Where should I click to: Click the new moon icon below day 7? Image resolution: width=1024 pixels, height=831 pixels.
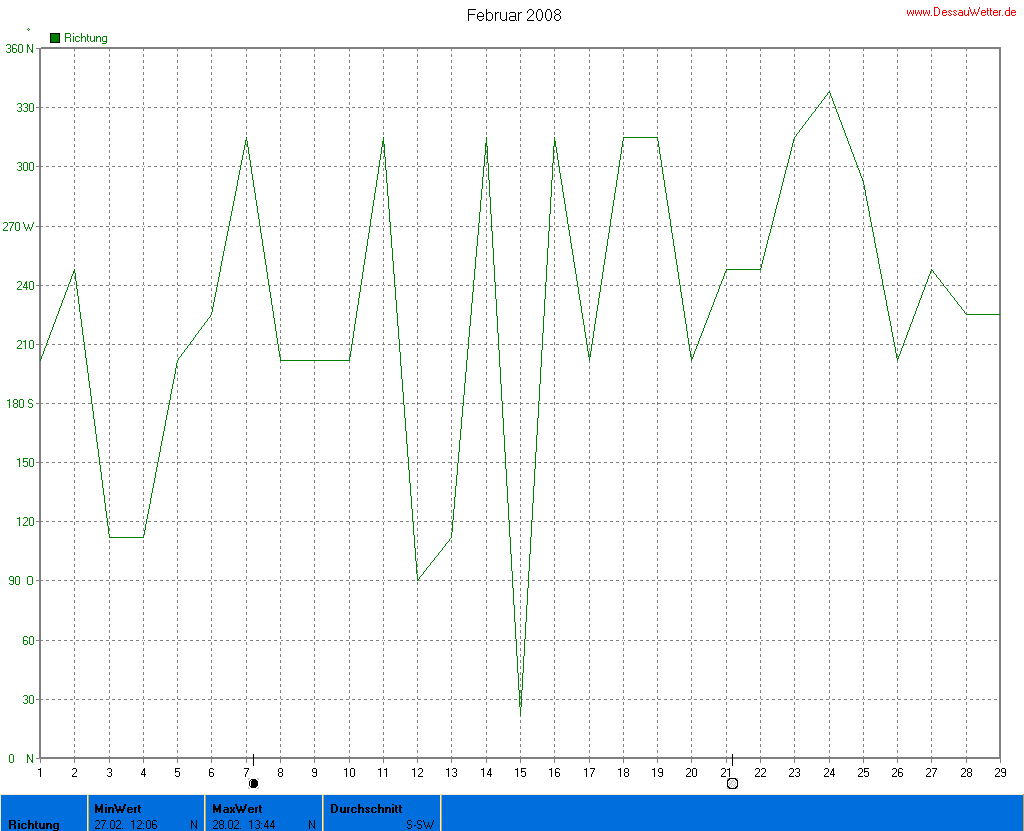(x=253, y=783)
